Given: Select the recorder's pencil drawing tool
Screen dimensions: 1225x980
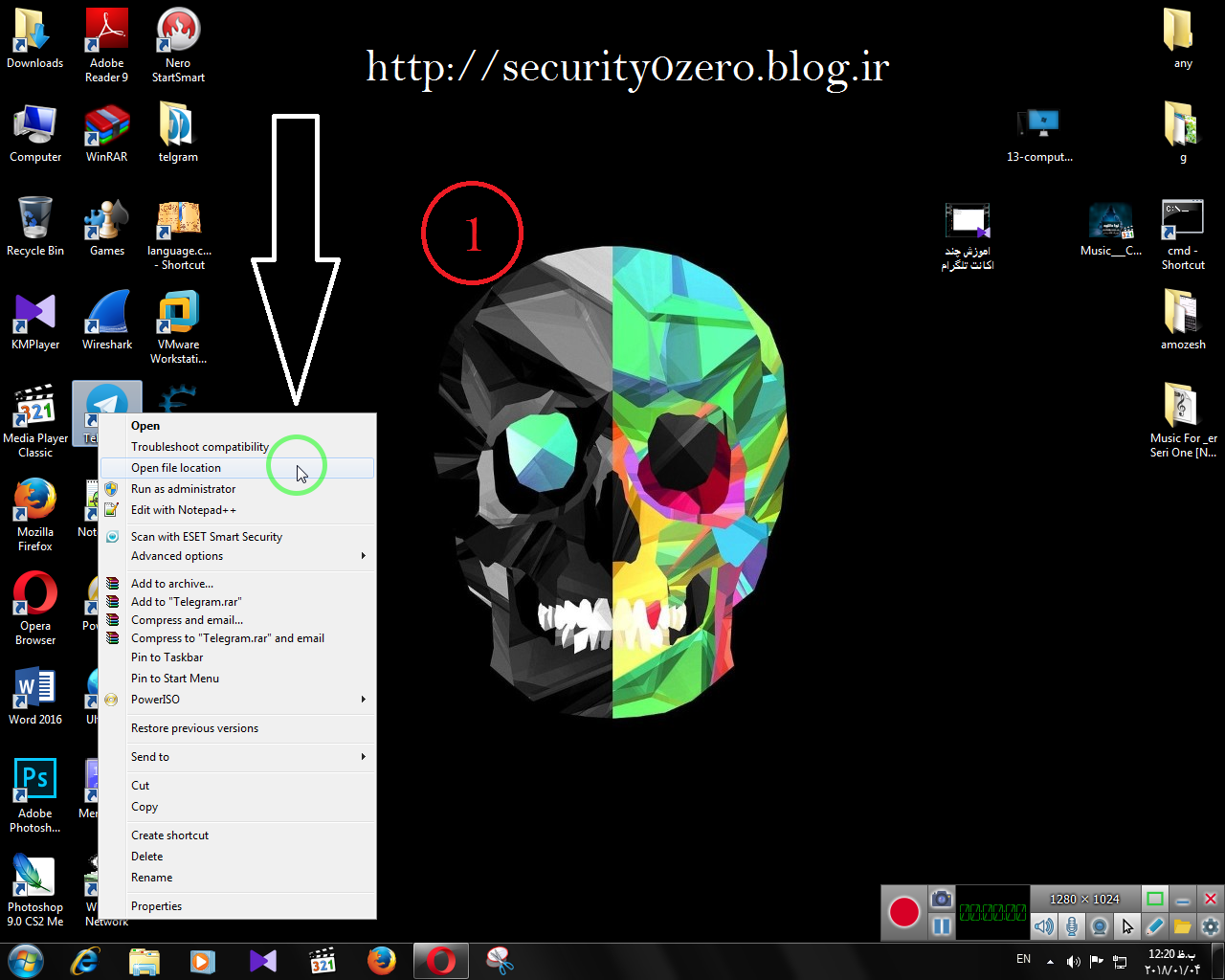Looking at the screenshot, I should click(x=1155, y=926).
